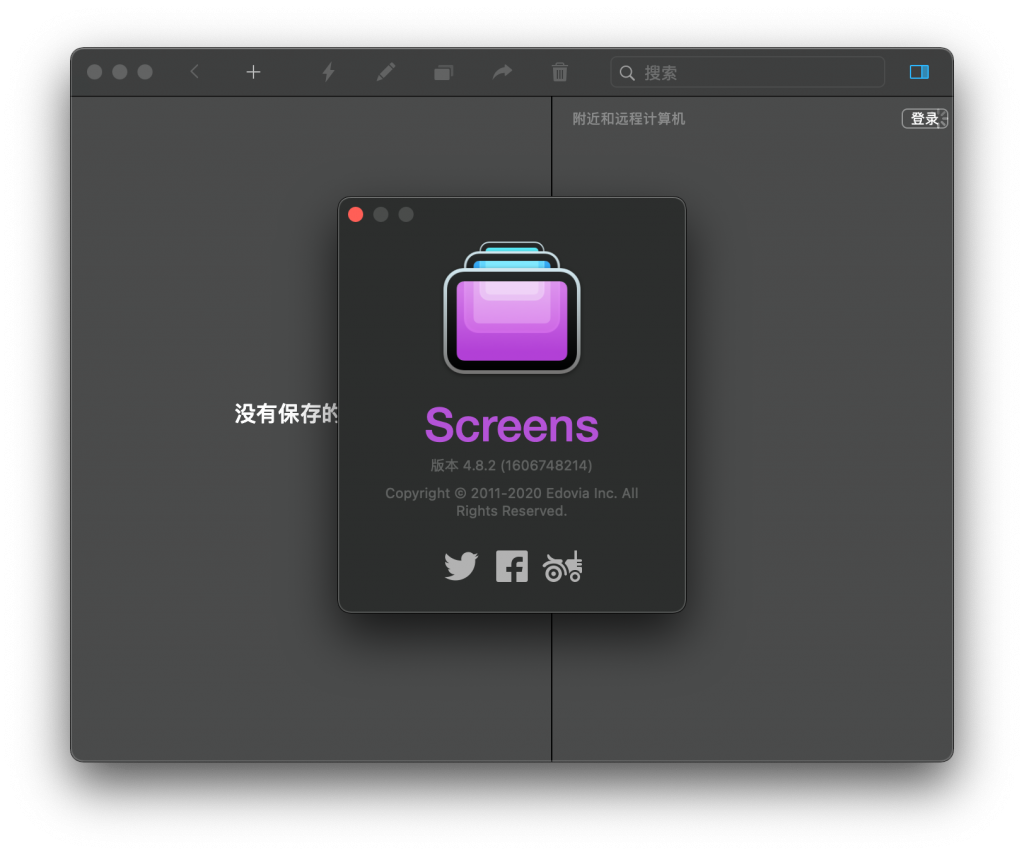Image resolution: width=1024 pixels, height=855 pixels.
Task: Open Twitter link in About window
Action: (461, 566)
